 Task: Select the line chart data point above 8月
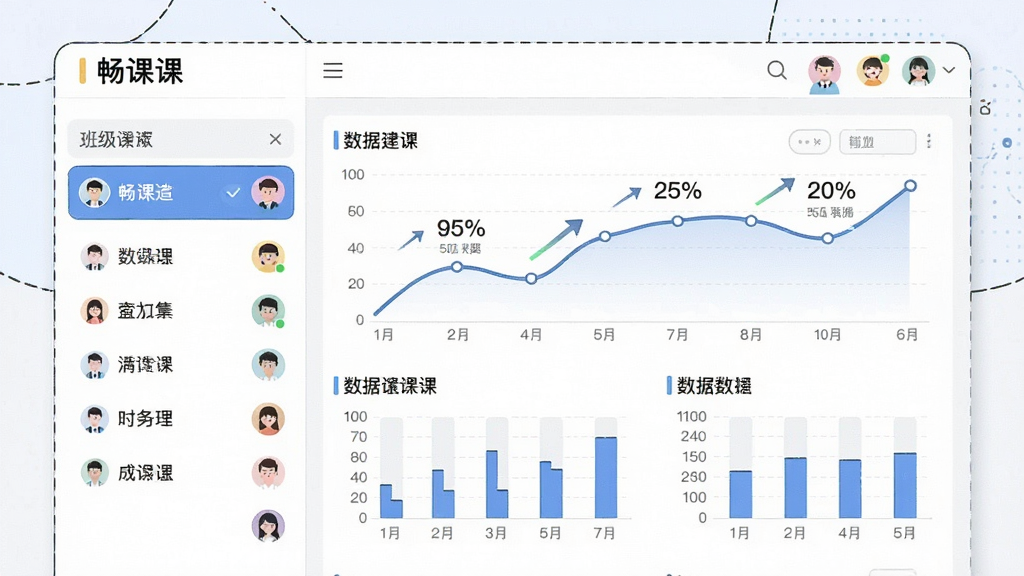[751, 221]
